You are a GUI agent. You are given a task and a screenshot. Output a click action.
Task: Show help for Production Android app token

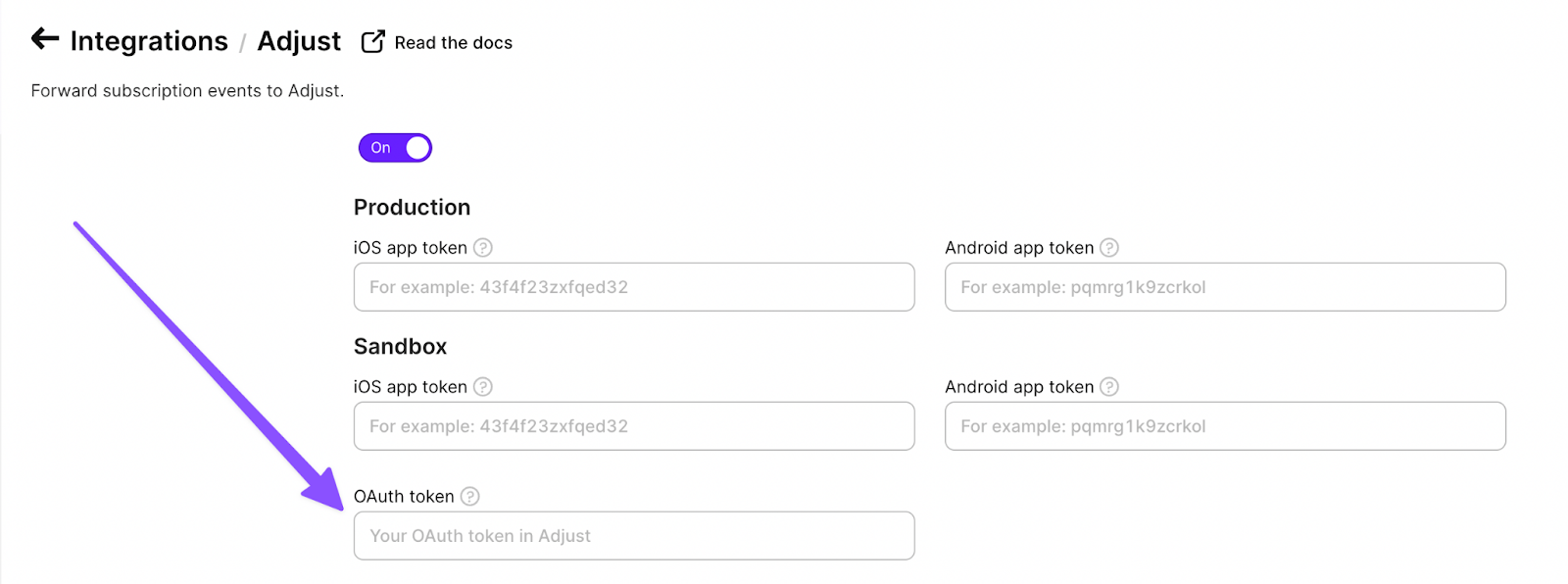click(x=1109, y=248)
